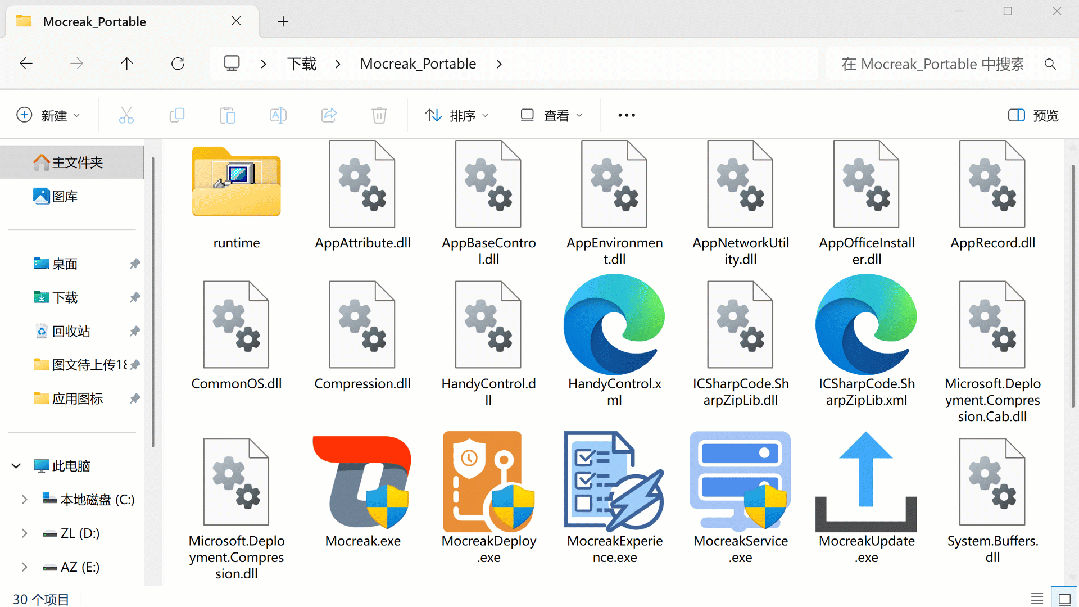
Task: Open the runtime folder icon
Action: (236, 182)
